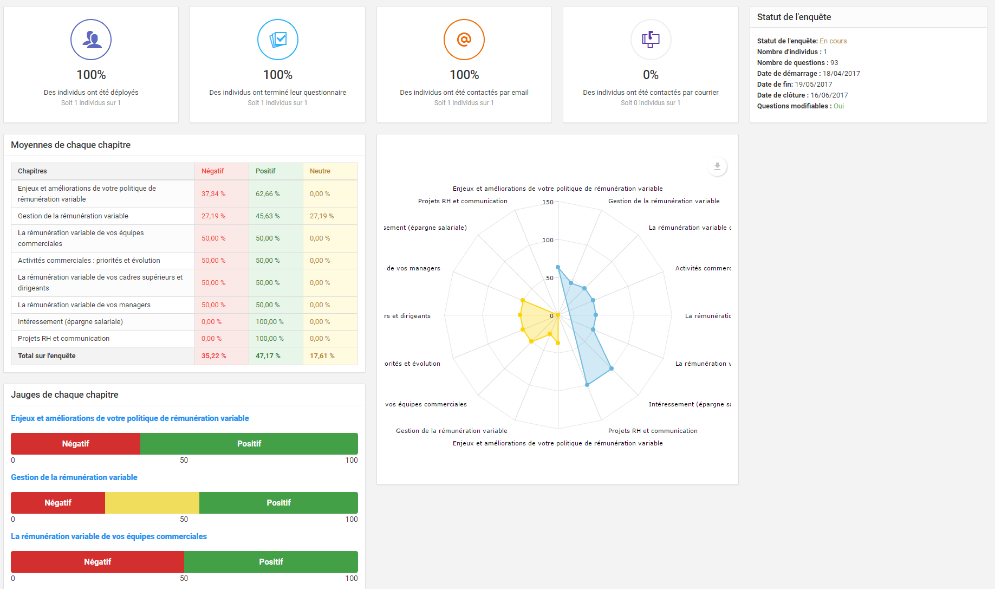
Task: Select the Positif column header in table
Action: click(x=265, y=171)
